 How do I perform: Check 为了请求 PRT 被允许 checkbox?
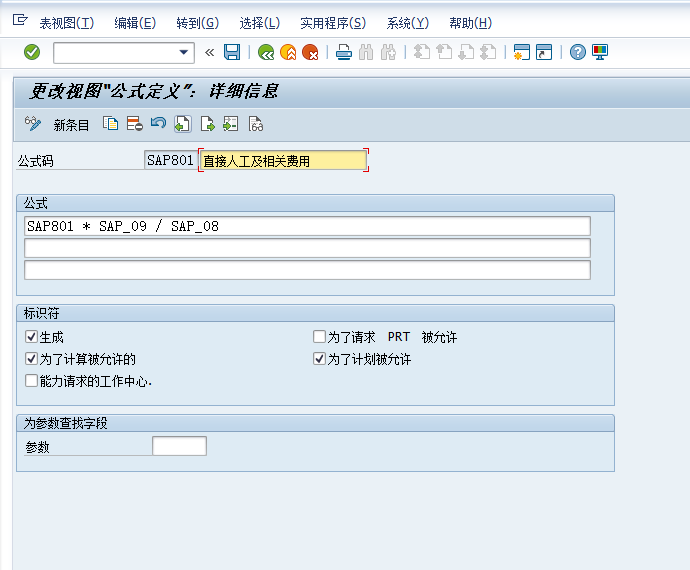(319, 337)
